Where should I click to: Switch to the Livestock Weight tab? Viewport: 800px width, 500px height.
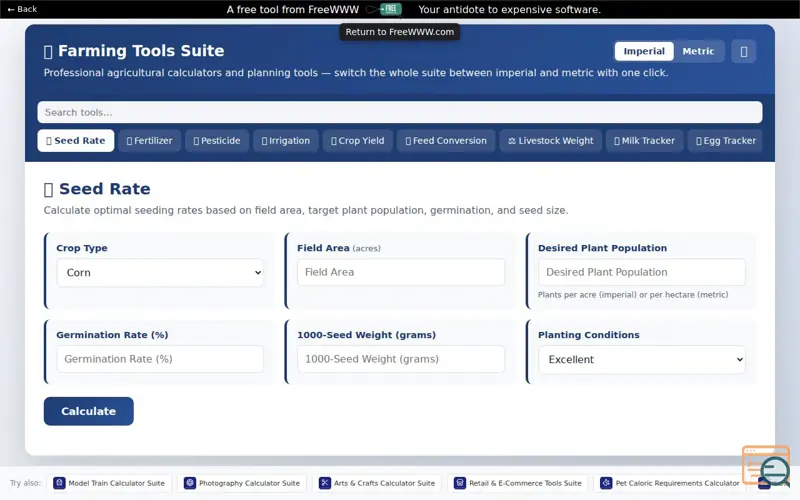(550, 141)
